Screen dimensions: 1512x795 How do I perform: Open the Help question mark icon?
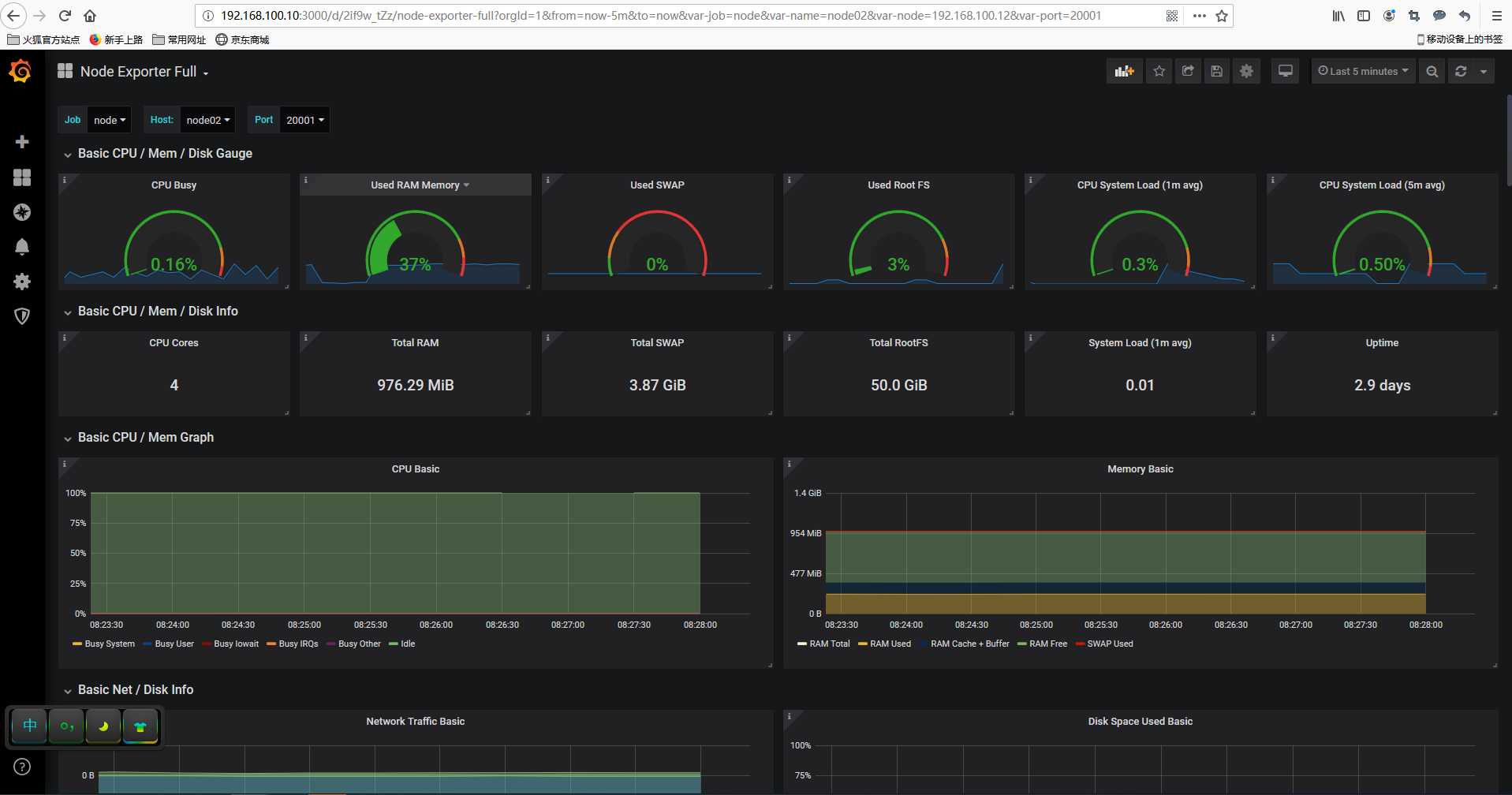pos(22,767)
